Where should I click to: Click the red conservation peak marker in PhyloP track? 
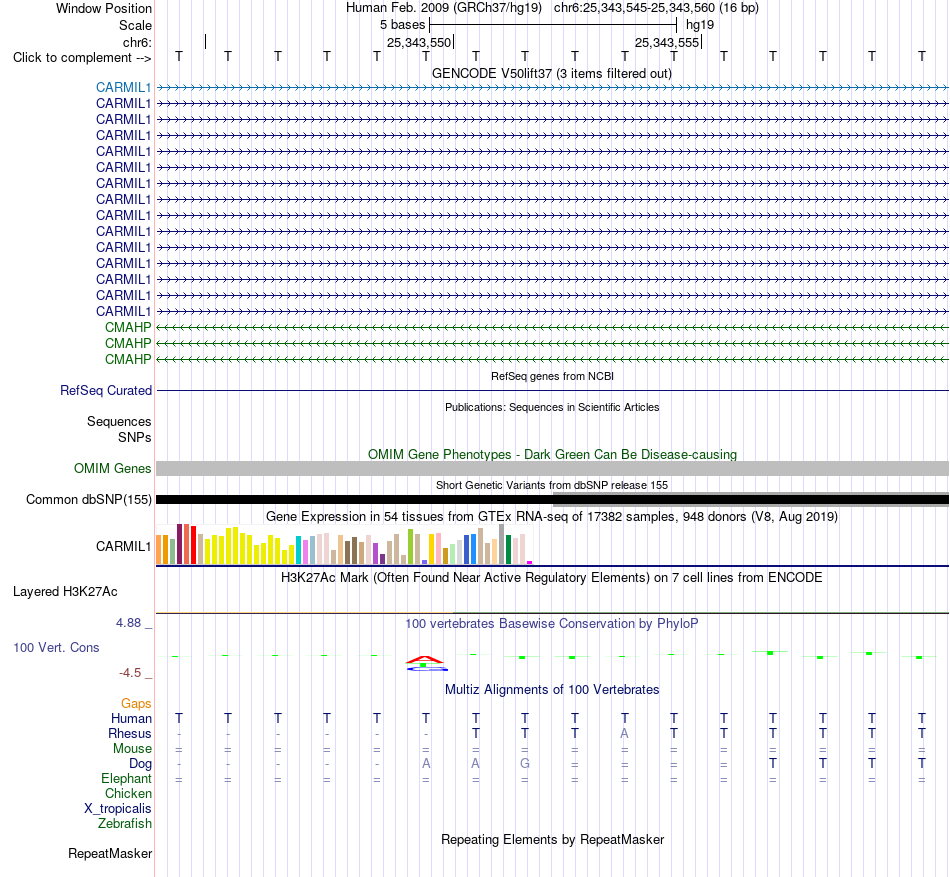click(425, 659)
